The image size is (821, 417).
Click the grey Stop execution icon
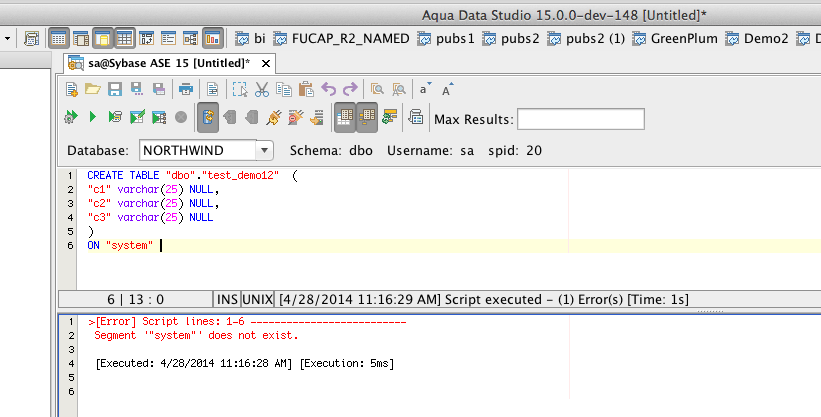pyautogui.click(x=181, y=117)
